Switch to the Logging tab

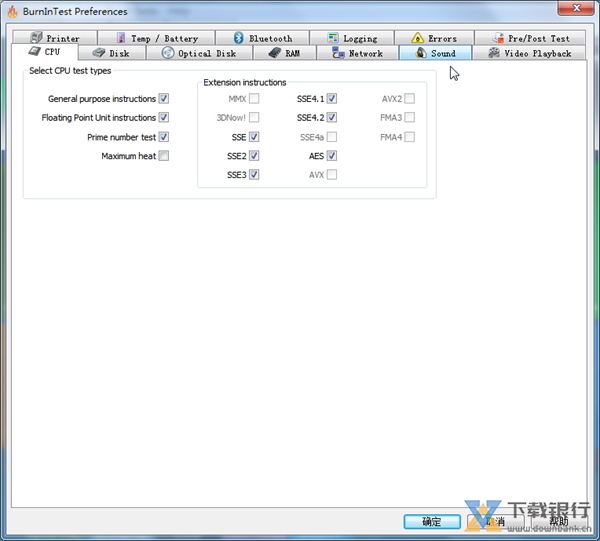pos(352,38)
